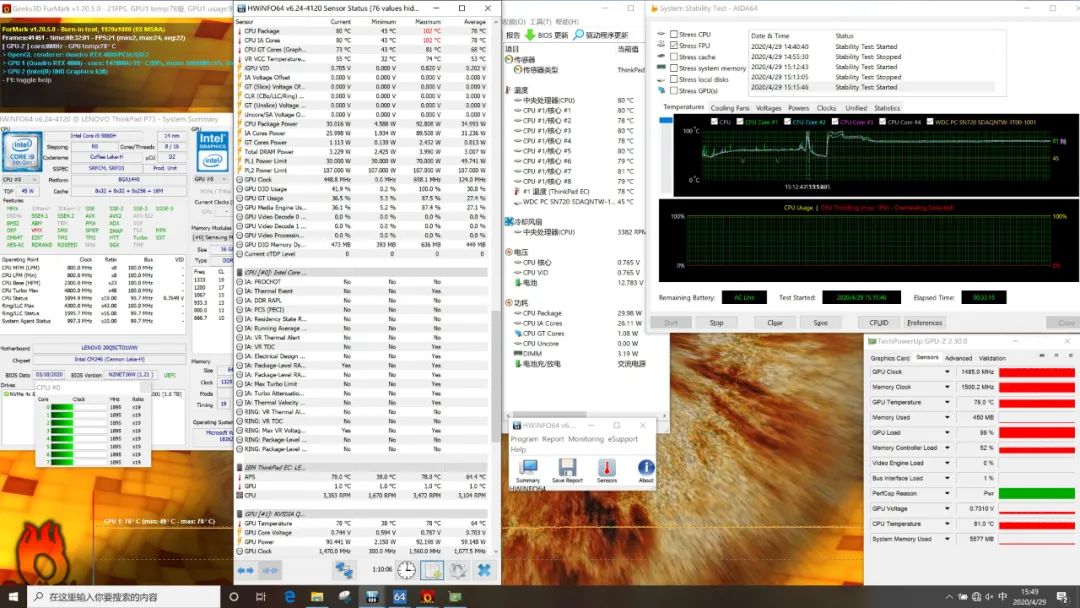Click the driver update magnifier icon
1080x608 pixels.
[579, 34]
